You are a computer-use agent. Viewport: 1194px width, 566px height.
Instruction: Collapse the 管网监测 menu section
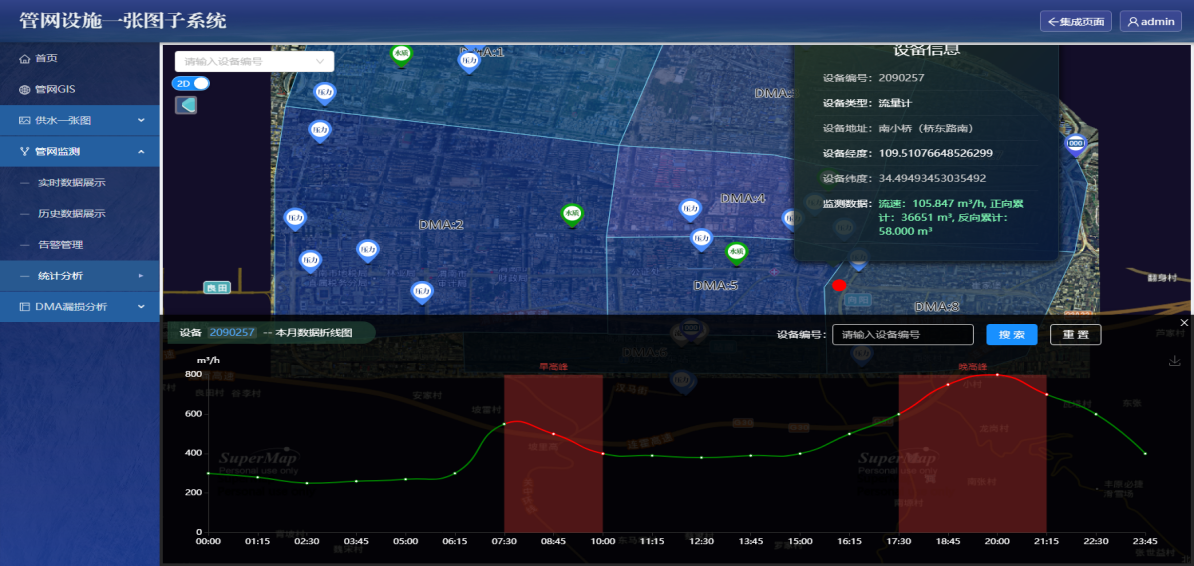tap(80, 152)
